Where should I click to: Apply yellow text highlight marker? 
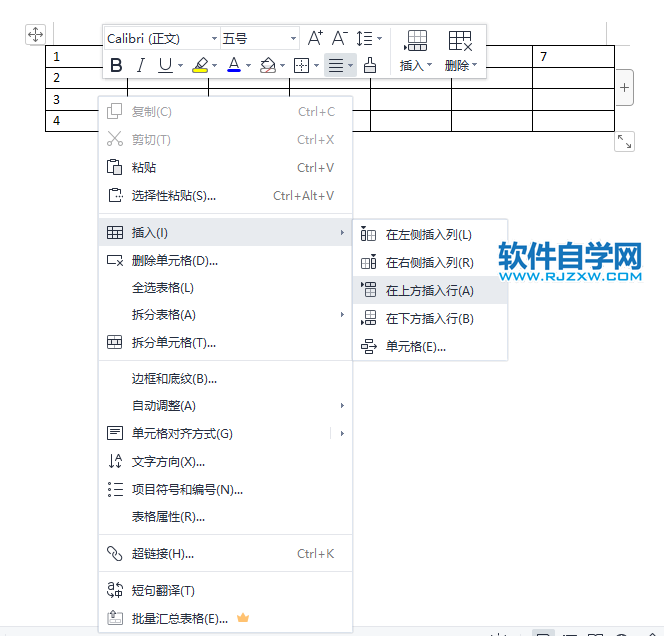click(x=200, y=65)
